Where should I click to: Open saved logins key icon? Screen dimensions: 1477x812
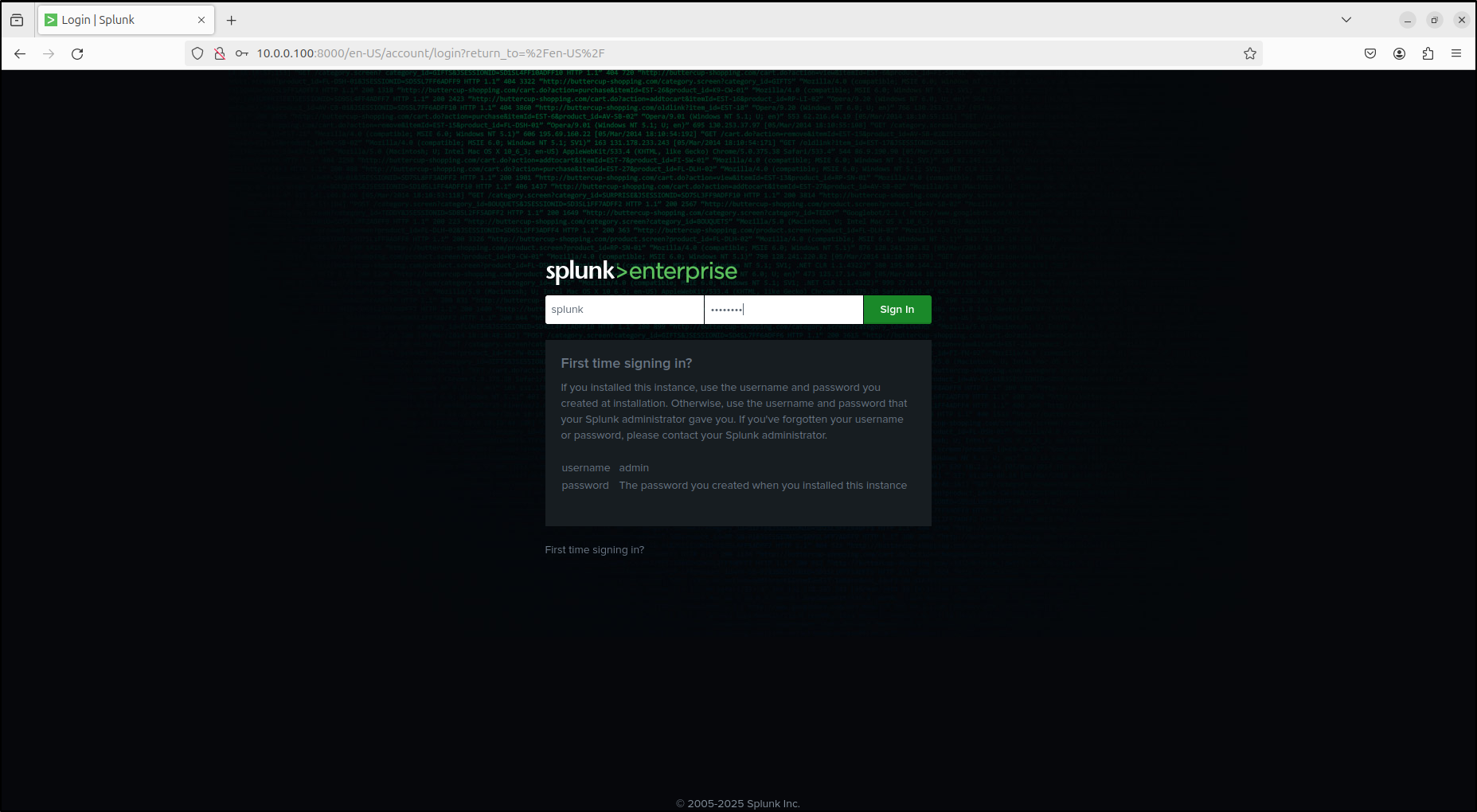point(242,53)
